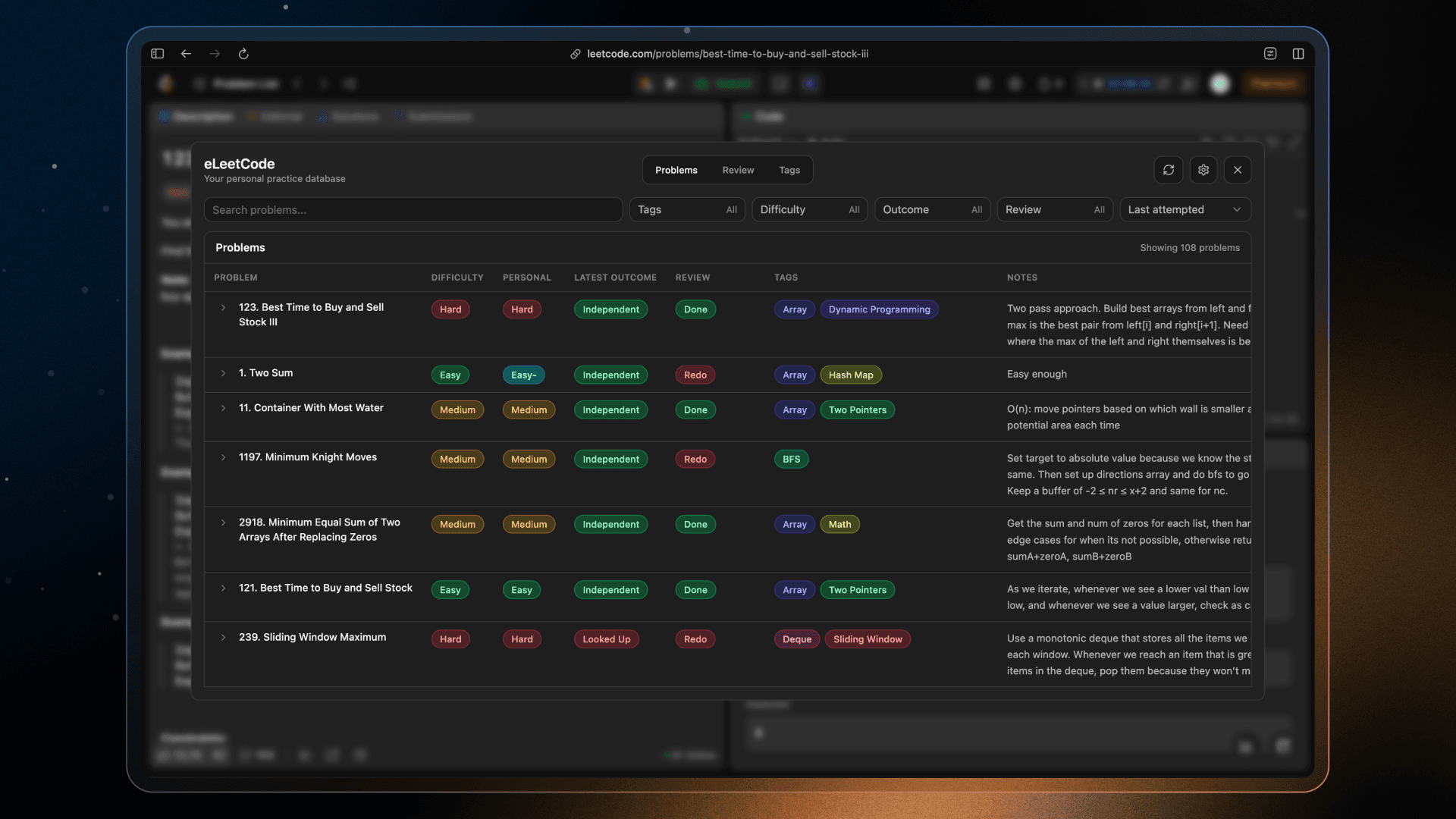1456x819 pixels.
Task: Switch to the Review tab
Action: point(738,170)
